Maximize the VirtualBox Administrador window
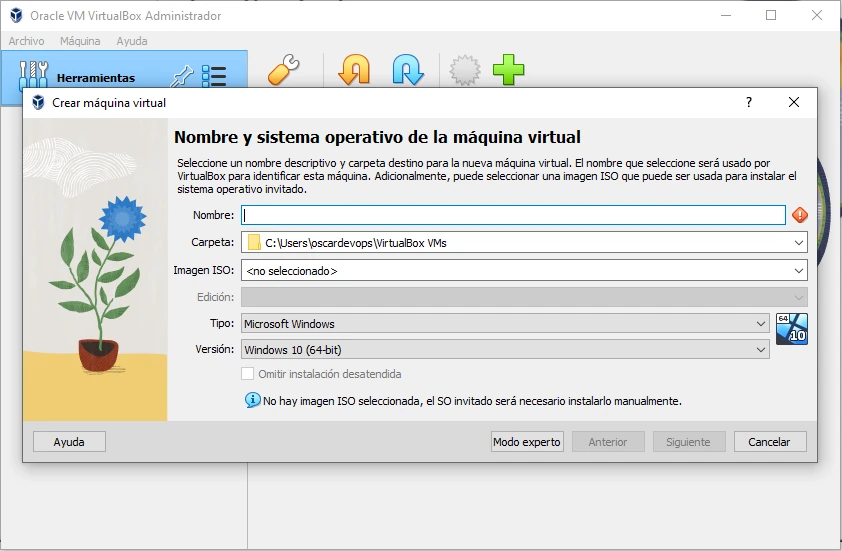This screenshot has height=551, width=842. [771, 15]
